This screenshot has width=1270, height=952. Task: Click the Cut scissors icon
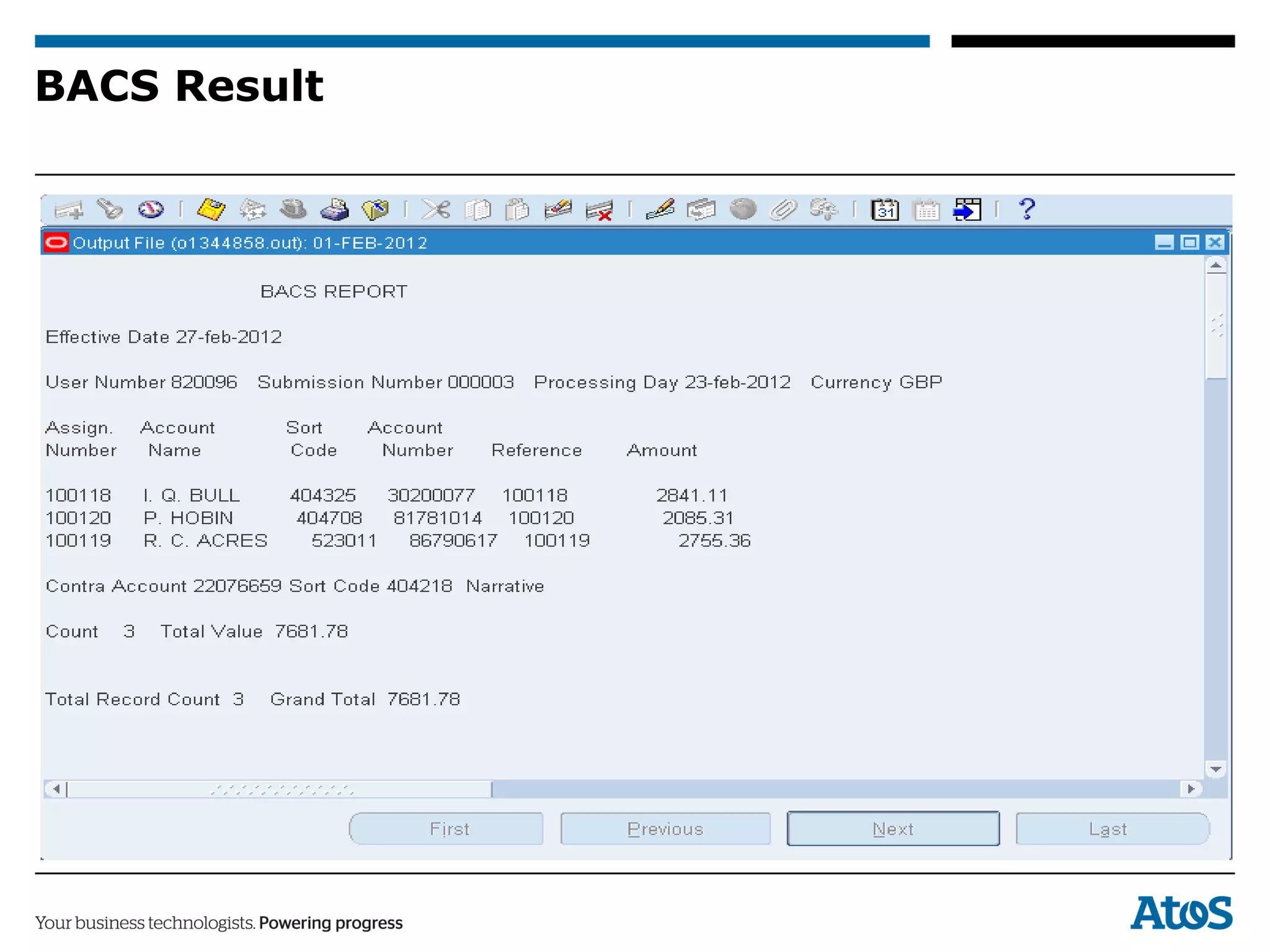pyautogui.click(x=436, y=209)
